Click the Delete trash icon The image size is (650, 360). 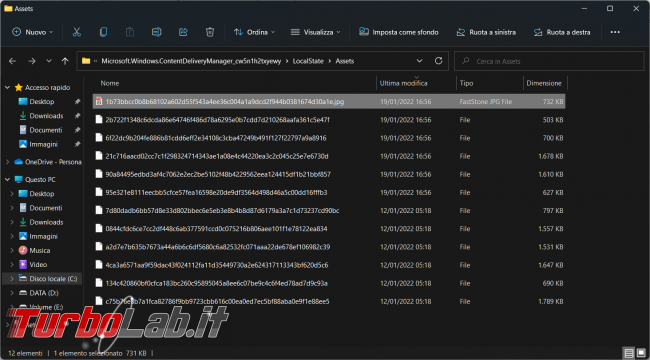(210, 32)
